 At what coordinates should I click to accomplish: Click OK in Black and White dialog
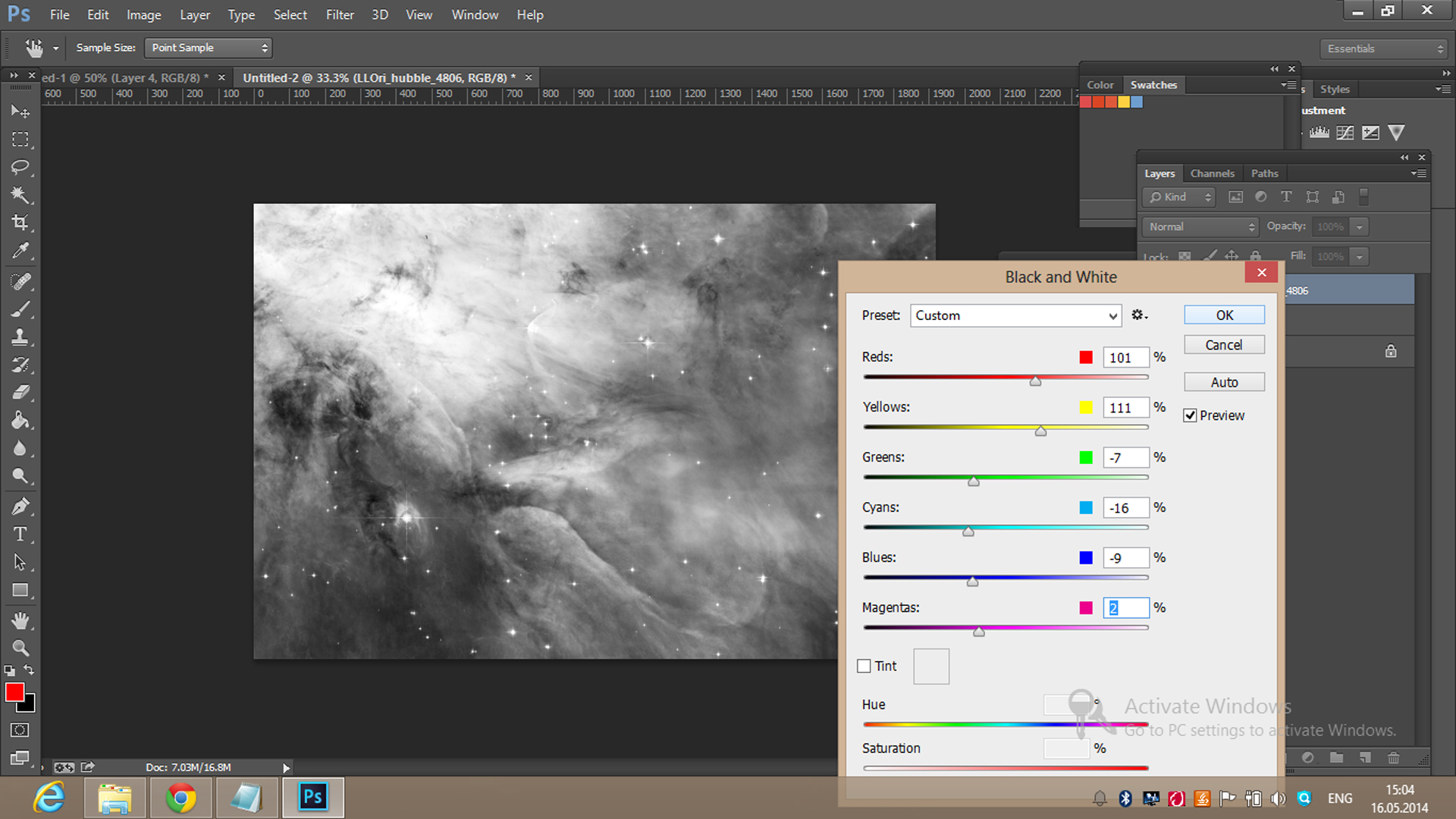[1224, 315]
